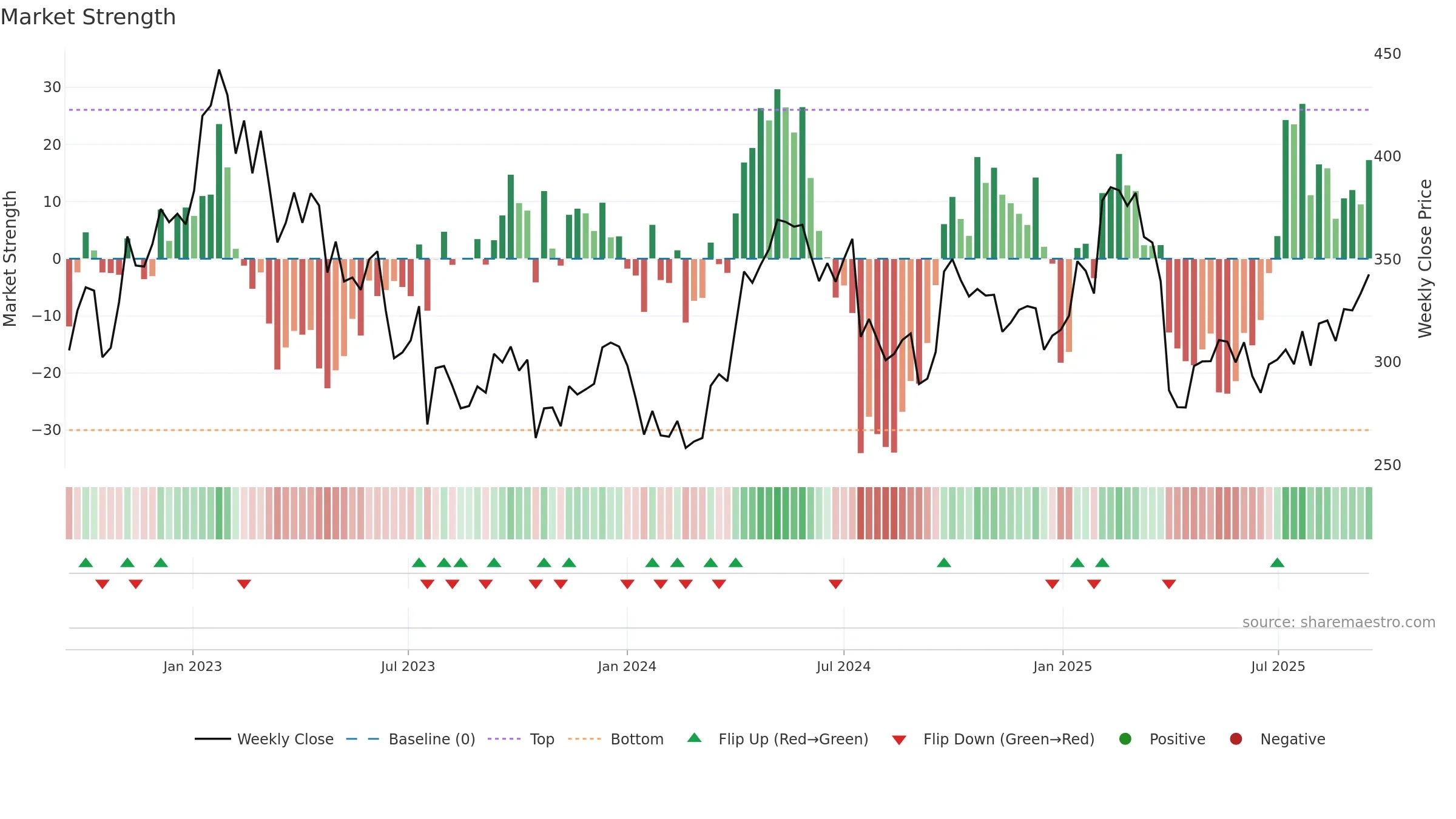Click the green Positive circle legend icon

[x=1125, y=739]
